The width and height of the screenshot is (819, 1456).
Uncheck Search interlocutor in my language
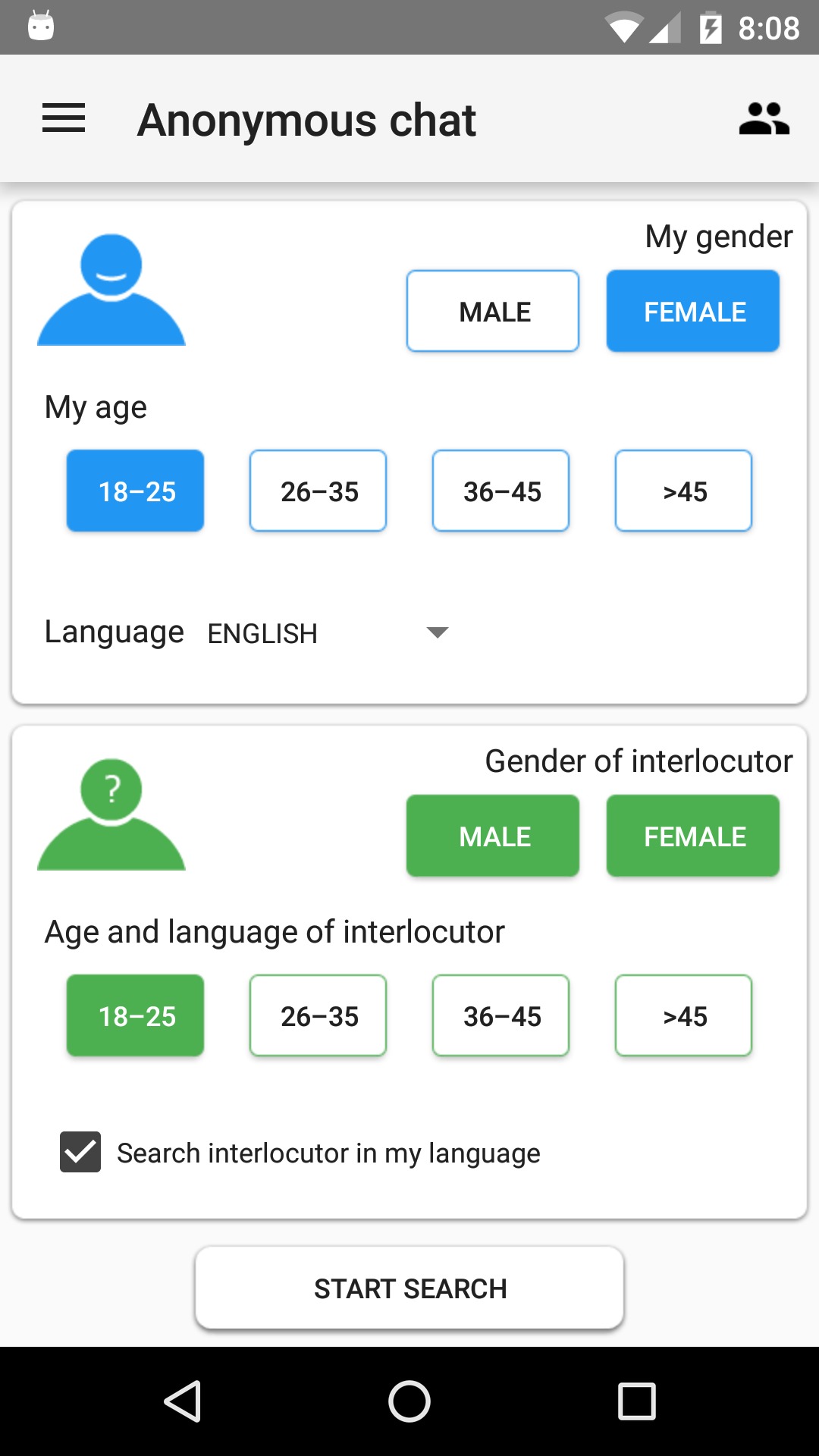[80, 1152]
